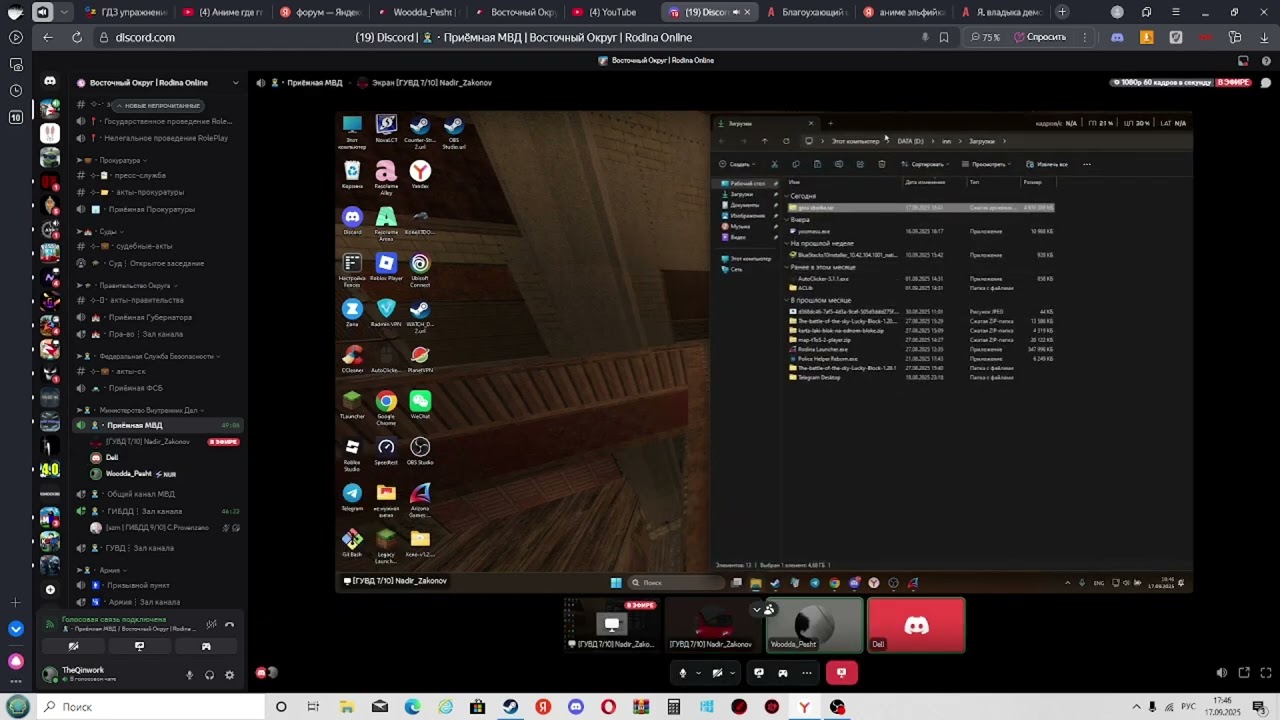Deafen audio with the headphones icon
Image resolution: width=1280 pixels, height=720 pixels.
[209, 675]
